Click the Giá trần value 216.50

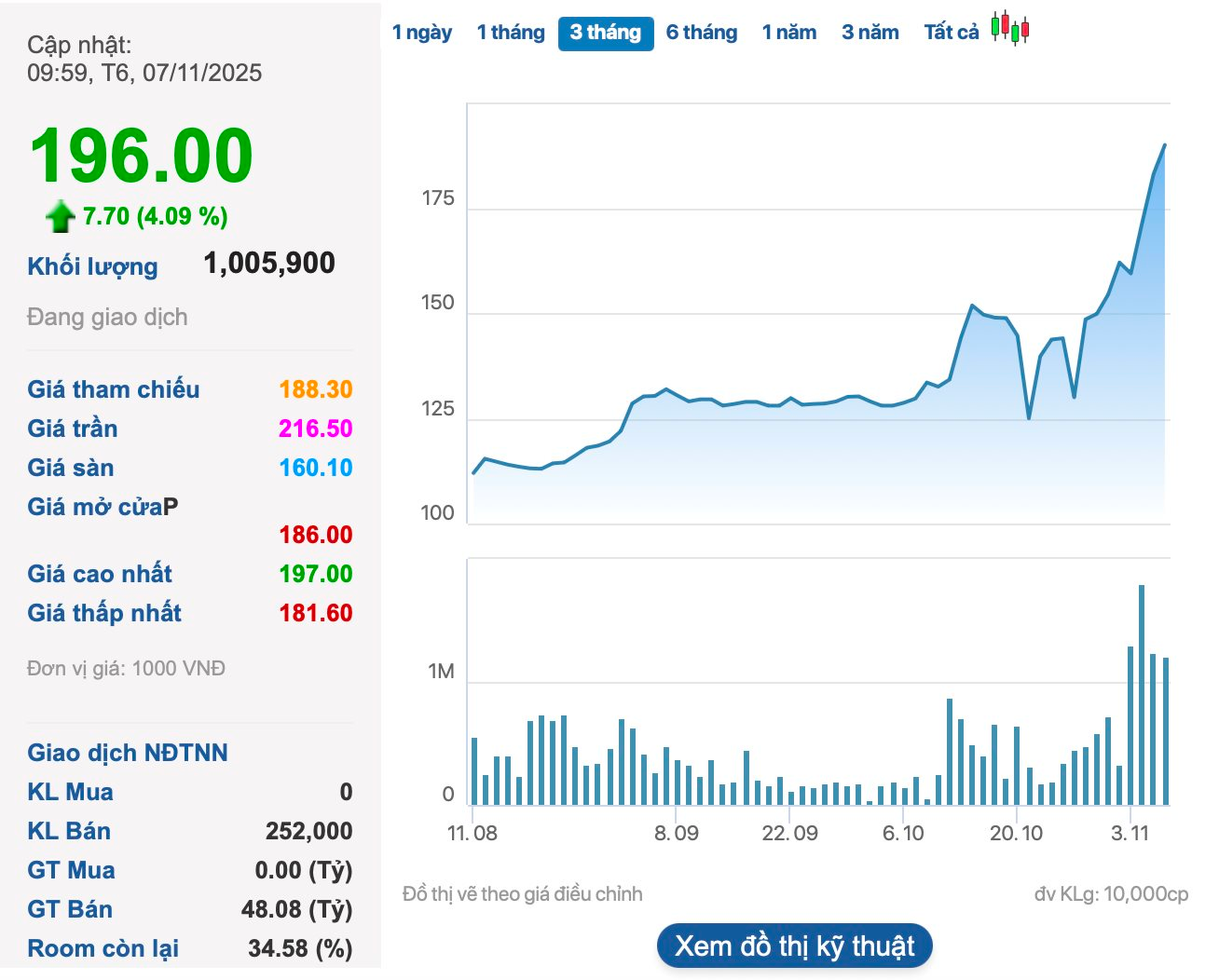click(x=316, y=429)
